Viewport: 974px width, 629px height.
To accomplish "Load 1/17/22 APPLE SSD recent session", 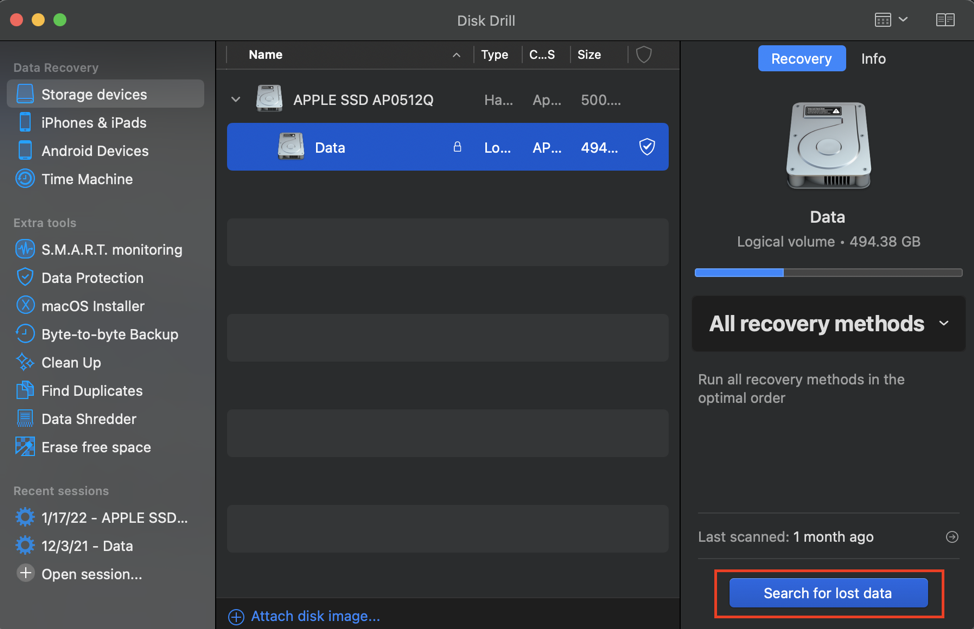I will pos(114,518).
